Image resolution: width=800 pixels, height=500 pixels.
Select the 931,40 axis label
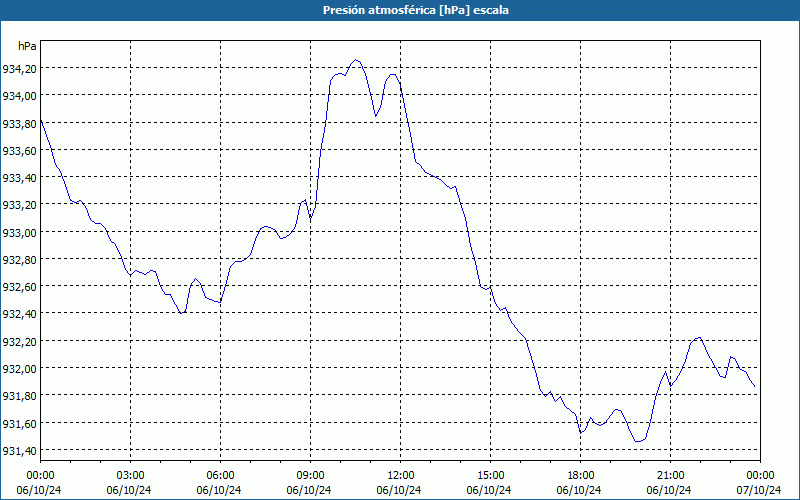tap(20, 450)
